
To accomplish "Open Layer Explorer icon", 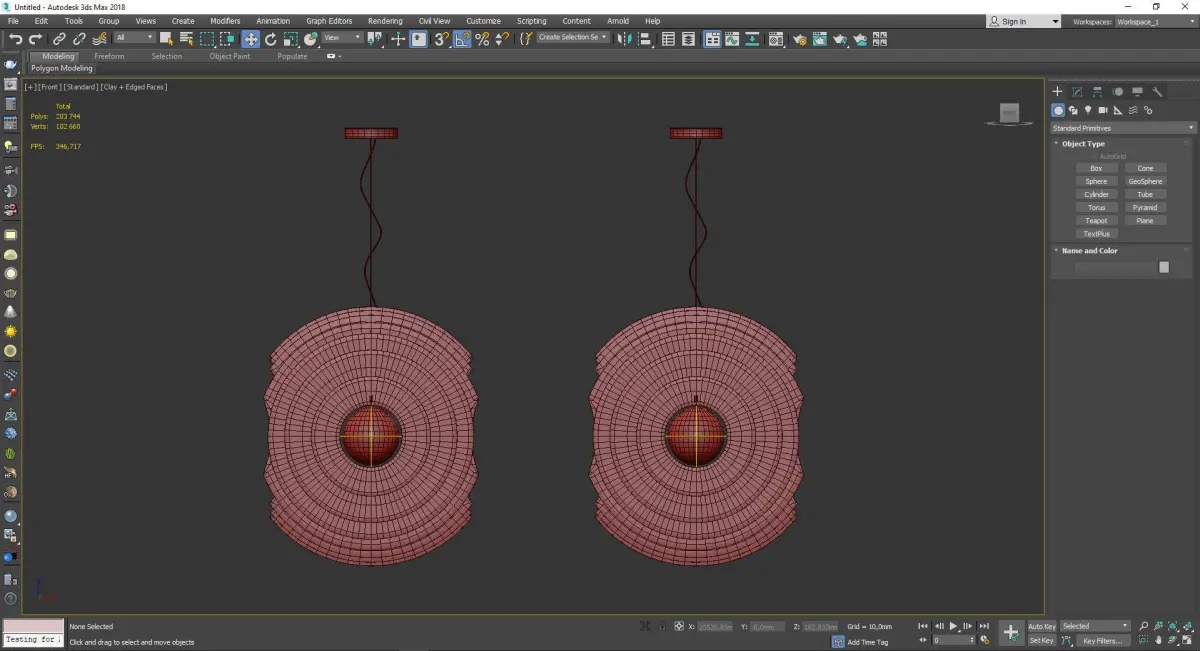I will pos(690,39).
